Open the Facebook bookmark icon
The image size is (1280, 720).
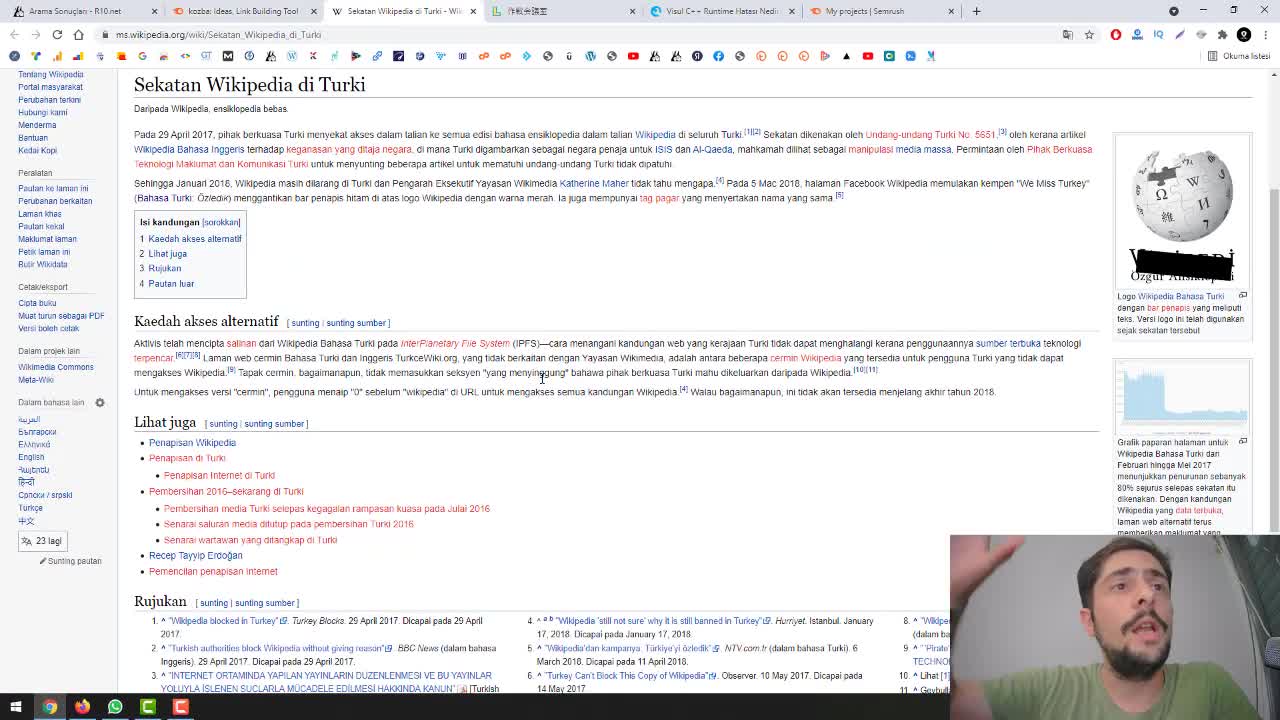(x=718, y=56)
